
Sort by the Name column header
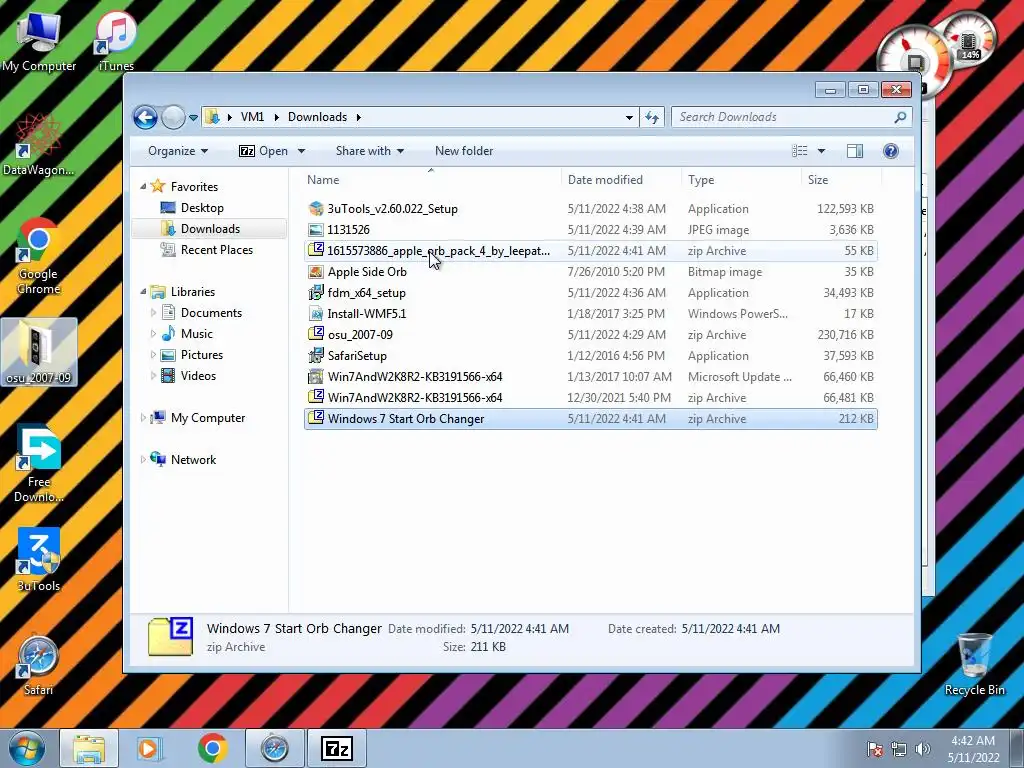431,180
